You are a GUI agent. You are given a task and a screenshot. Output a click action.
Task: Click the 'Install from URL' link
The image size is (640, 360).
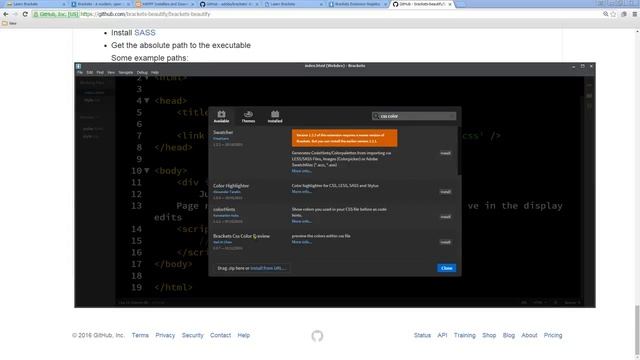click(268, 268)
